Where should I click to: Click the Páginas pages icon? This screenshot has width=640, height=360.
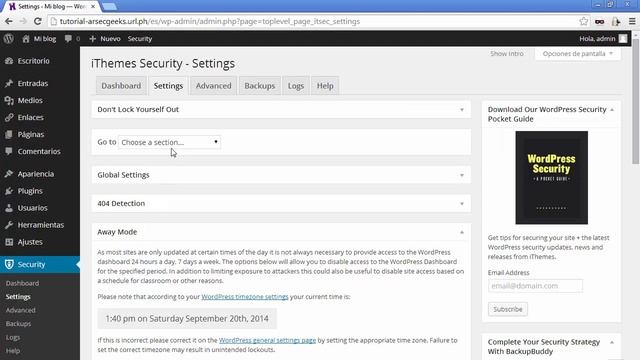pyautogui.click(x=9, y=134)
